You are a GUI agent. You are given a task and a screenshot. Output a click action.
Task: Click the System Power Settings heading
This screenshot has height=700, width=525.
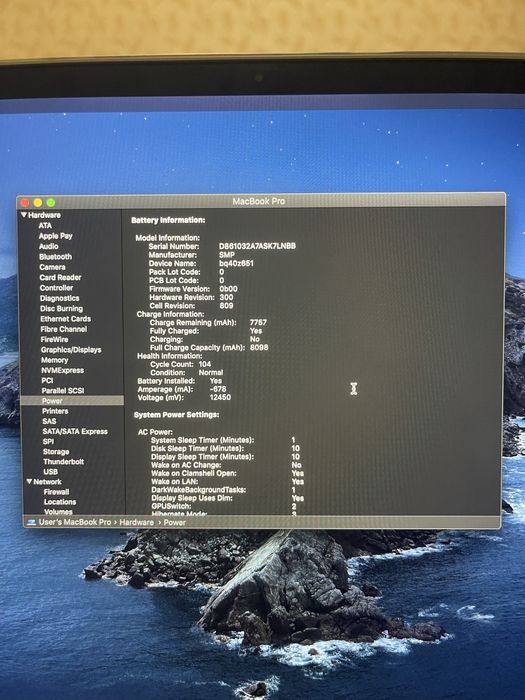point(176,415)
